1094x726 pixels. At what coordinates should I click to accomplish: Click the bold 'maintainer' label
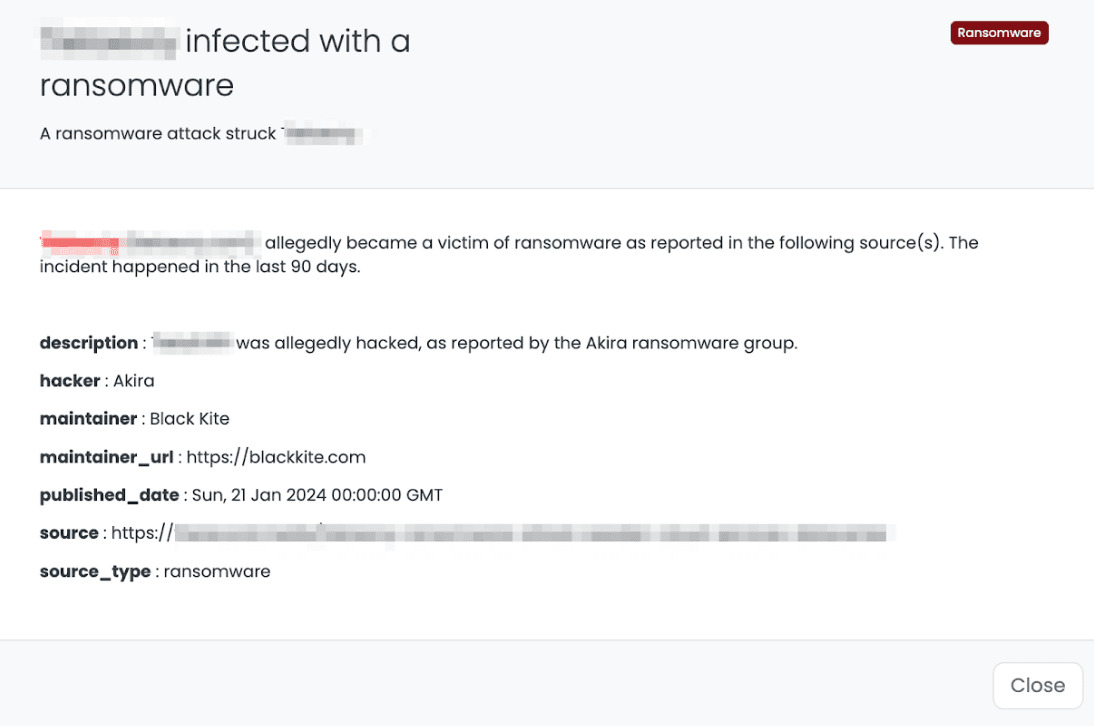pos(88,419)
